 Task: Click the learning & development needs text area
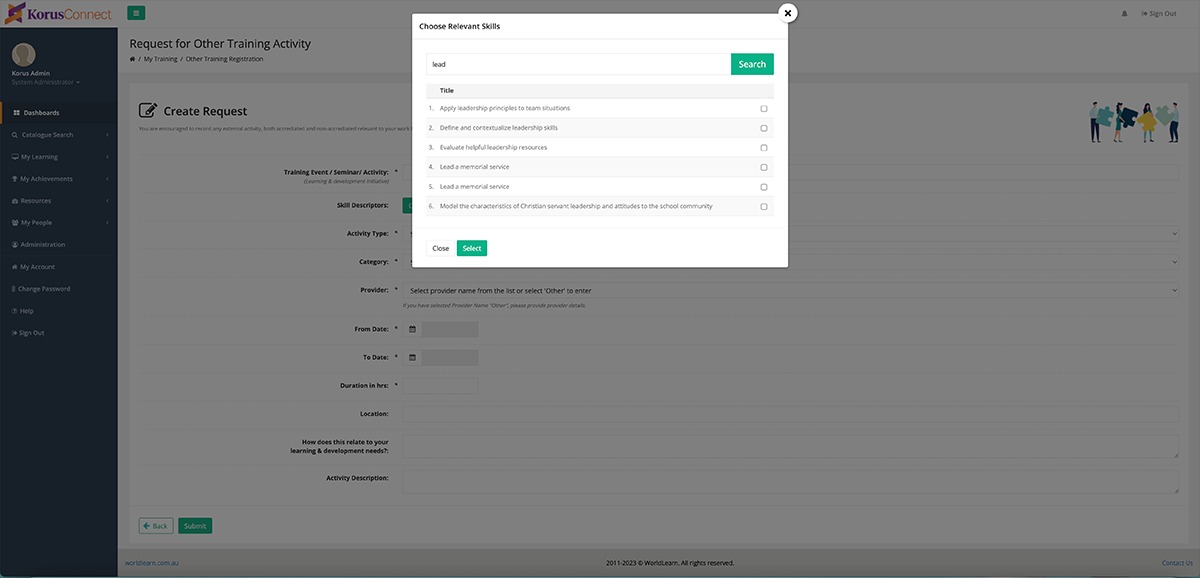[x=792, y=446]
